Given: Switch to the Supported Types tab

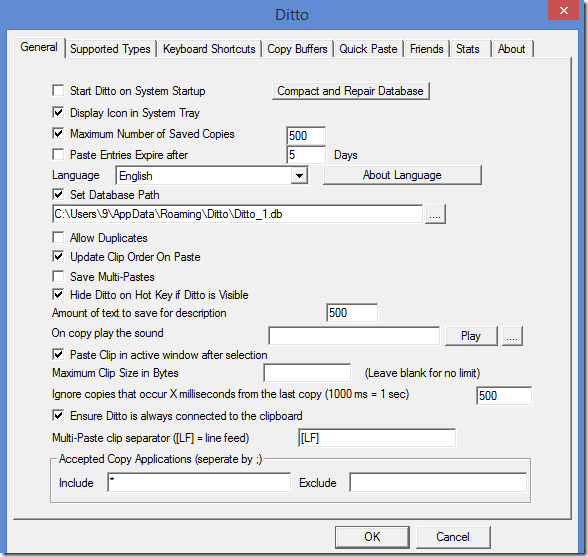Looking at the screenshot, I should pyautogui.click(x=110, y=49).
